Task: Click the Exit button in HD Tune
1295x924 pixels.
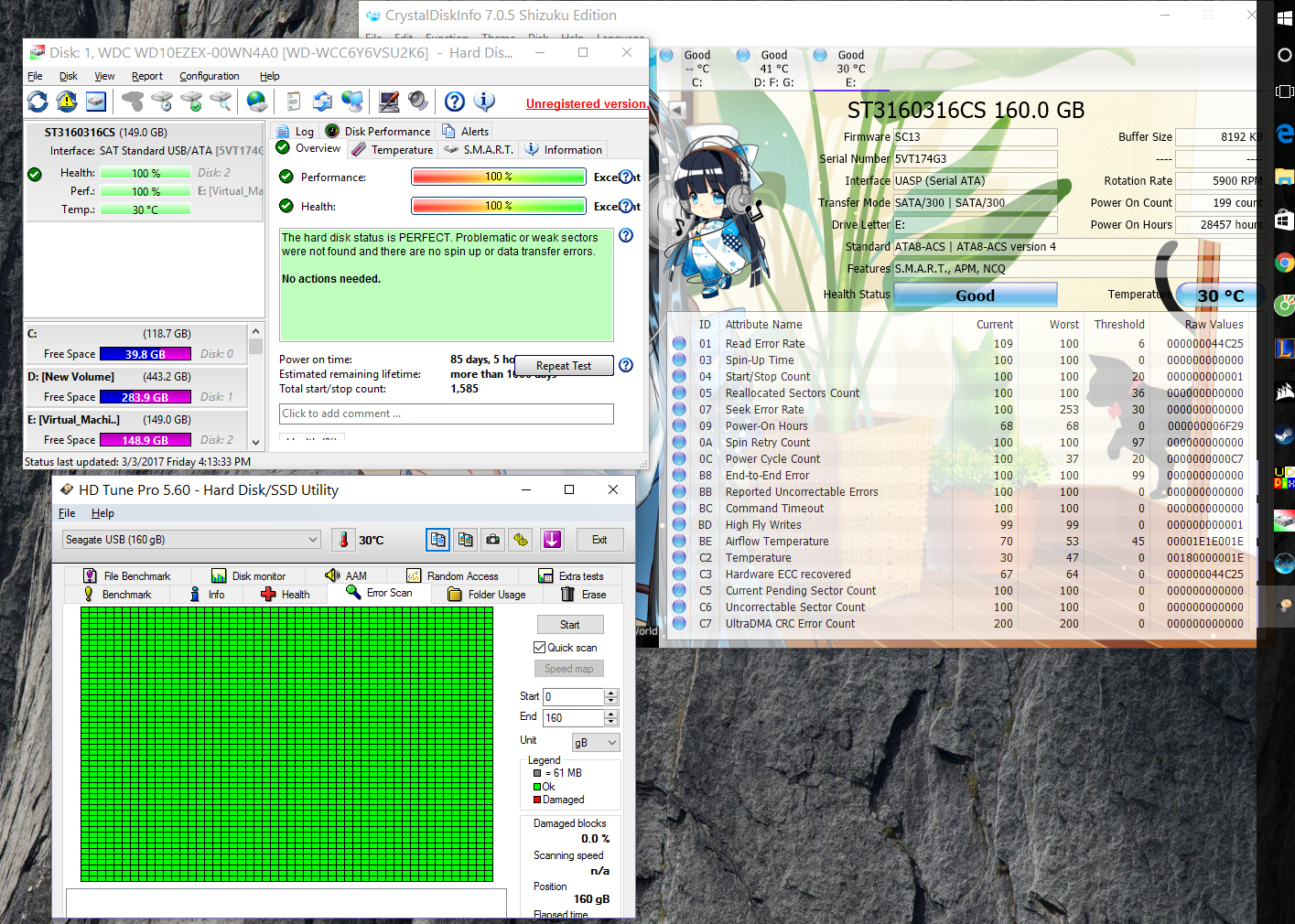Action: tap(599, 540)
